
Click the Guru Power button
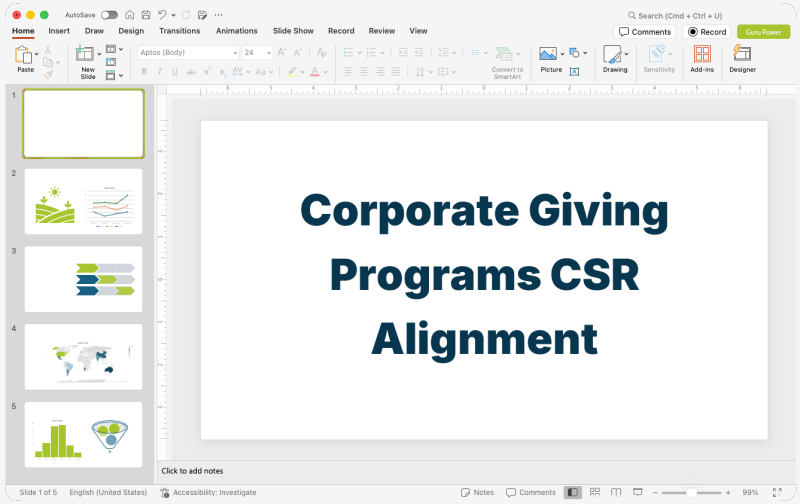763,32
